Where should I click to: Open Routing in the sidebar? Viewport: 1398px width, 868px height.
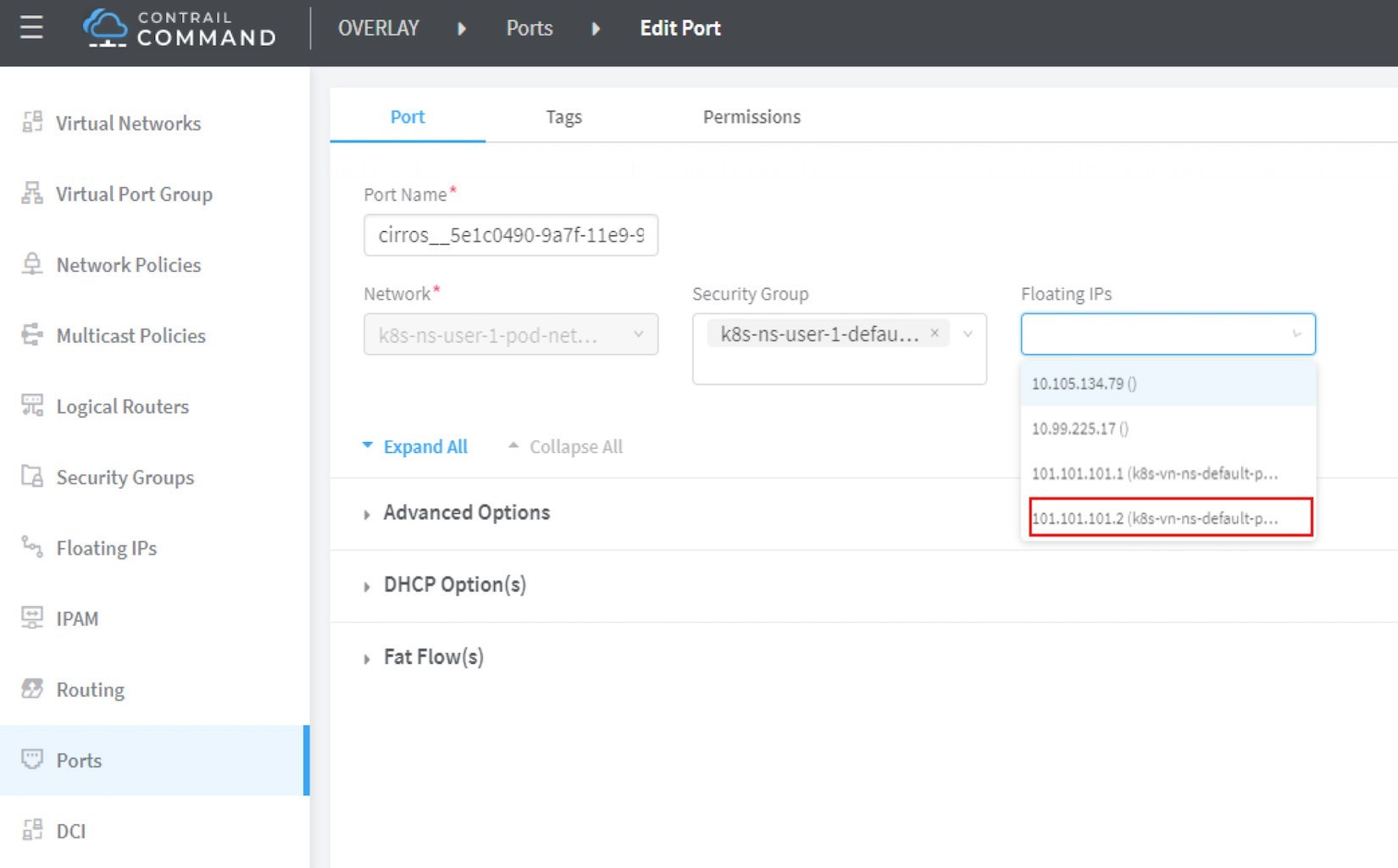pyautogui.click(x=90, y=689)
